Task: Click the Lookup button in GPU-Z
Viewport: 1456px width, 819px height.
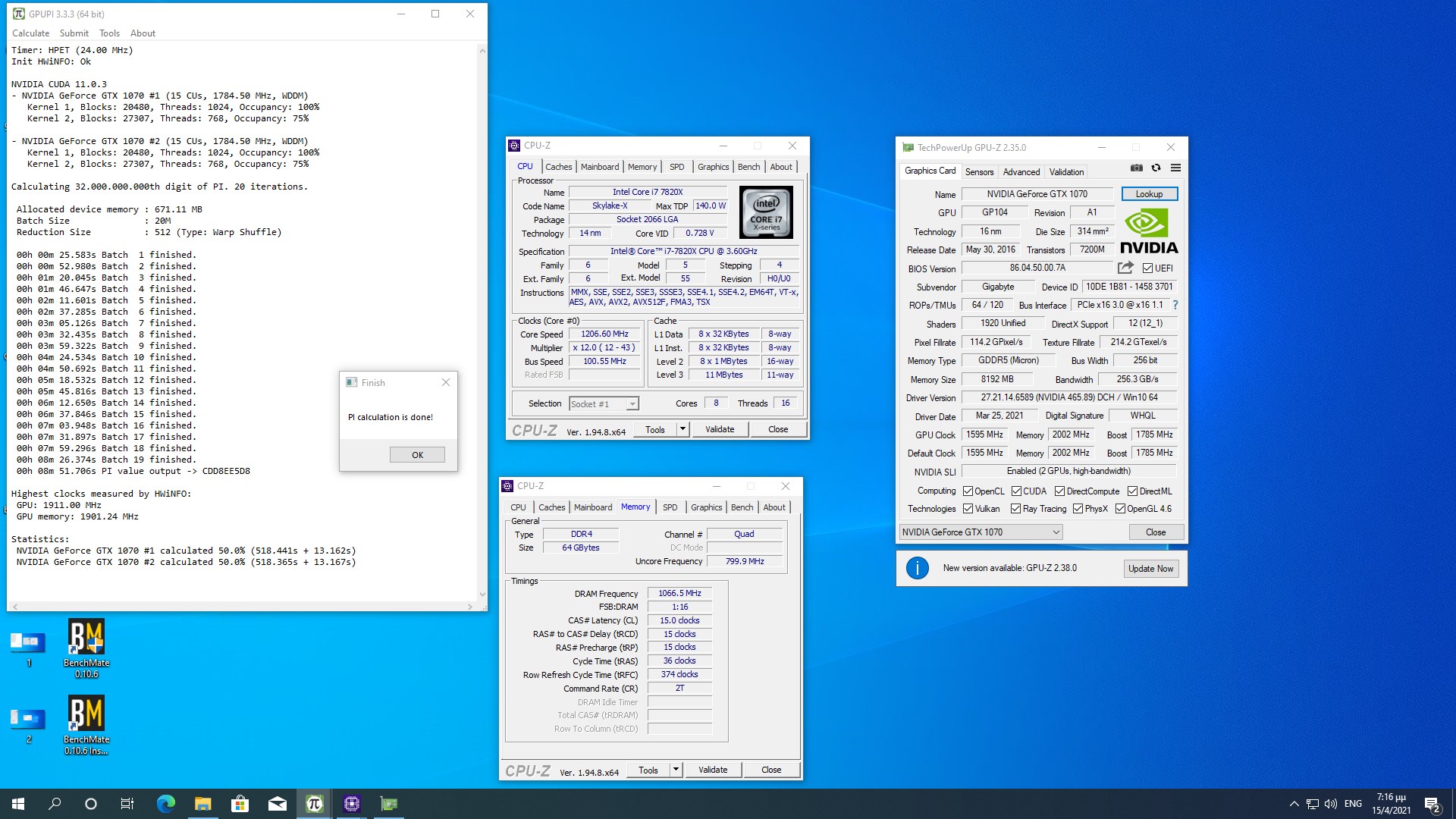Action: click(x=1149, y=194)
